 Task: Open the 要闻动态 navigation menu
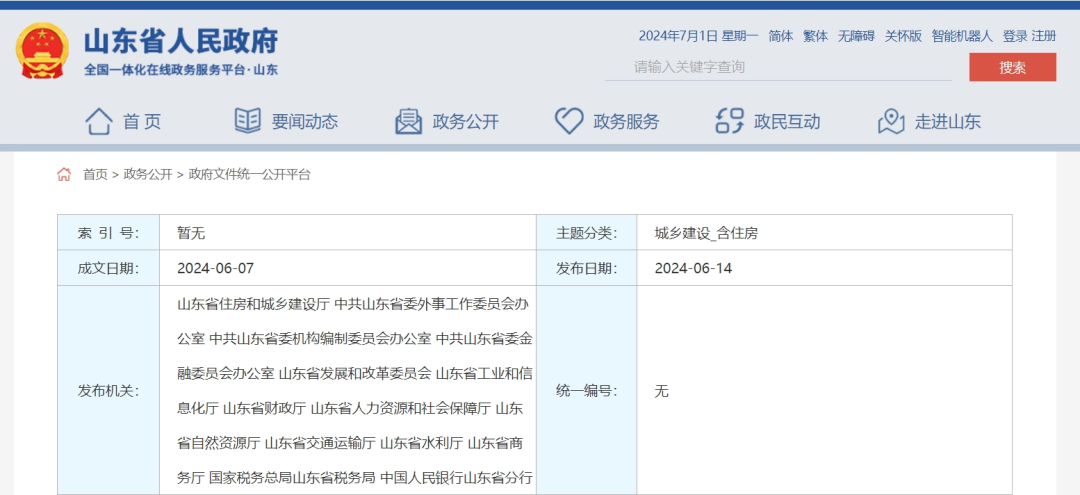point(304,122)
